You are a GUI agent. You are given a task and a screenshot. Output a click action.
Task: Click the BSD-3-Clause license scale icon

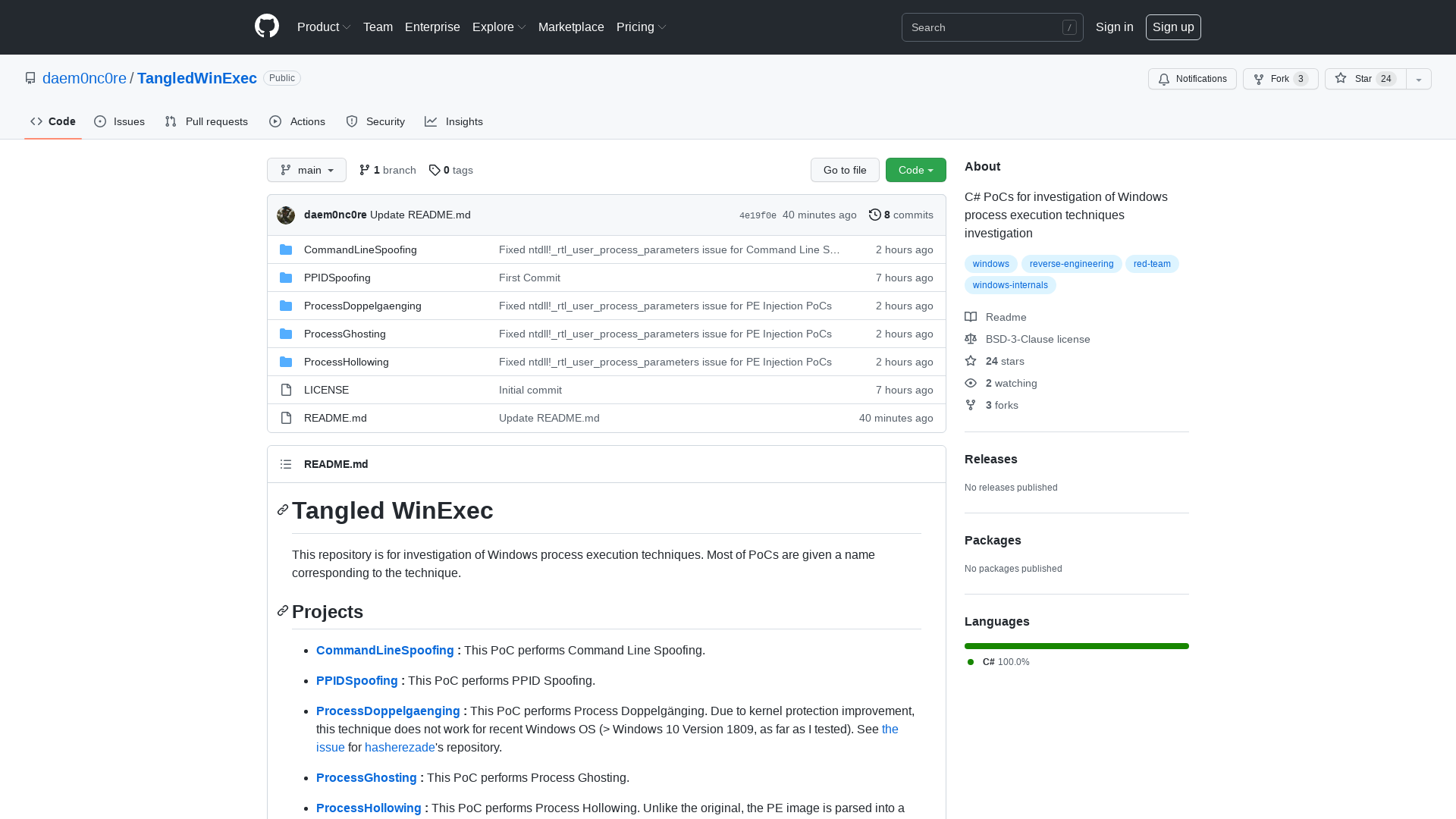(x=971, y=339)
